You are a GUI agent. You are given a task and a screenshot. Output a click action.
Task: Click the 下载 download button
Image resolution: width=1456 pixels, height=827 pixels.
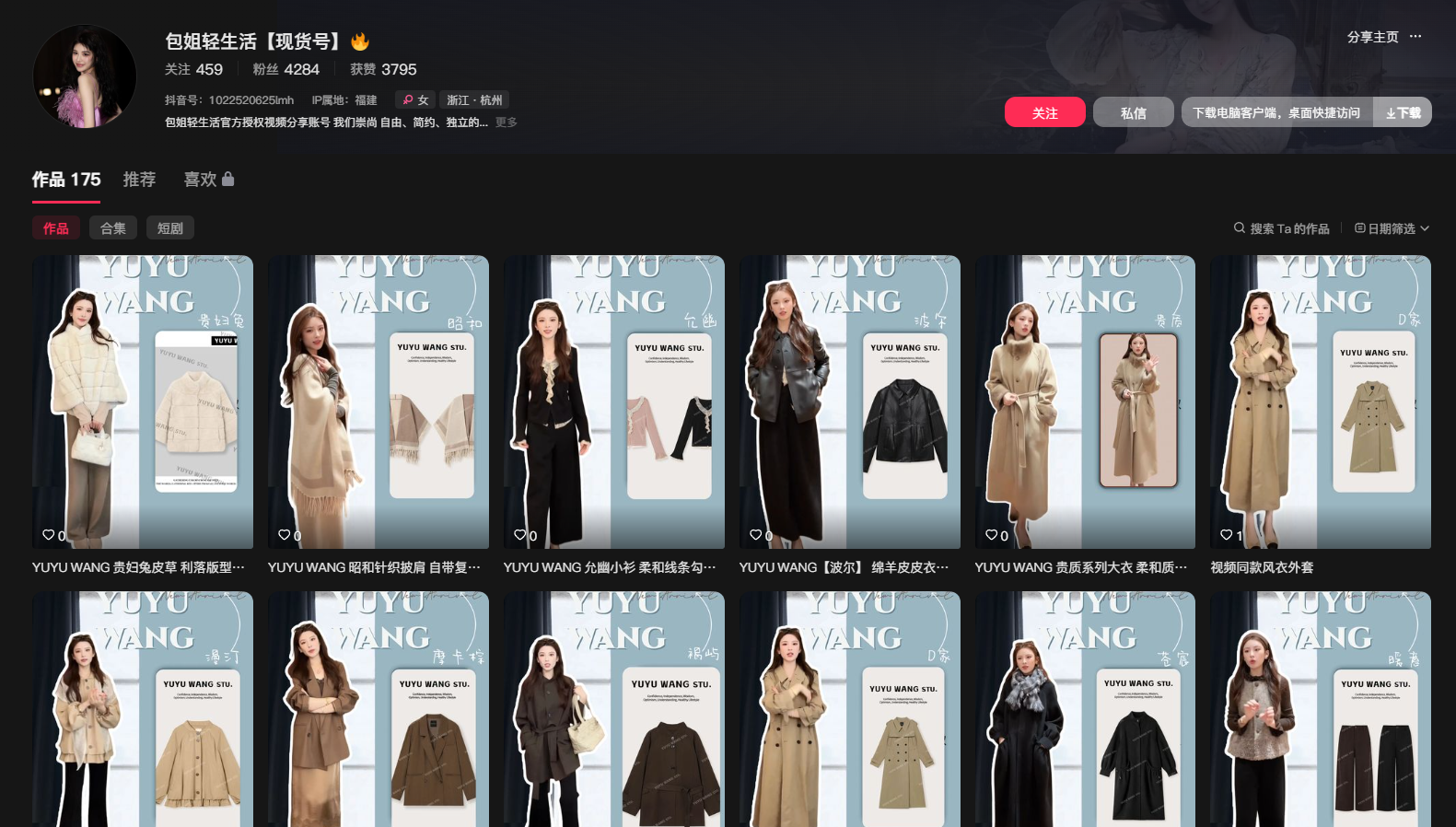pos(1403,112)
